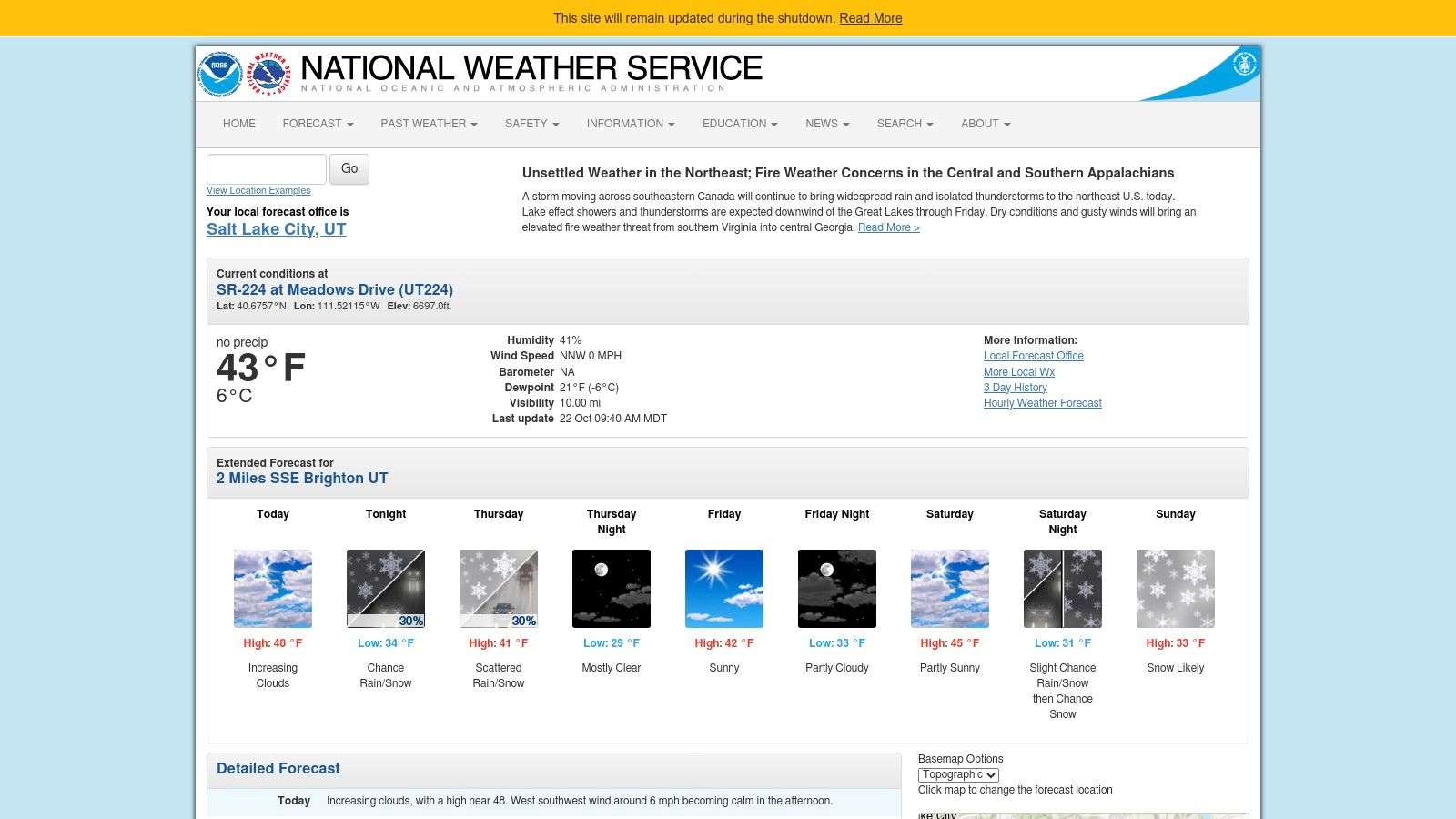Open the Topographic basemap options selector
This screenshot has height=819, width=1456.
(958, 774)
